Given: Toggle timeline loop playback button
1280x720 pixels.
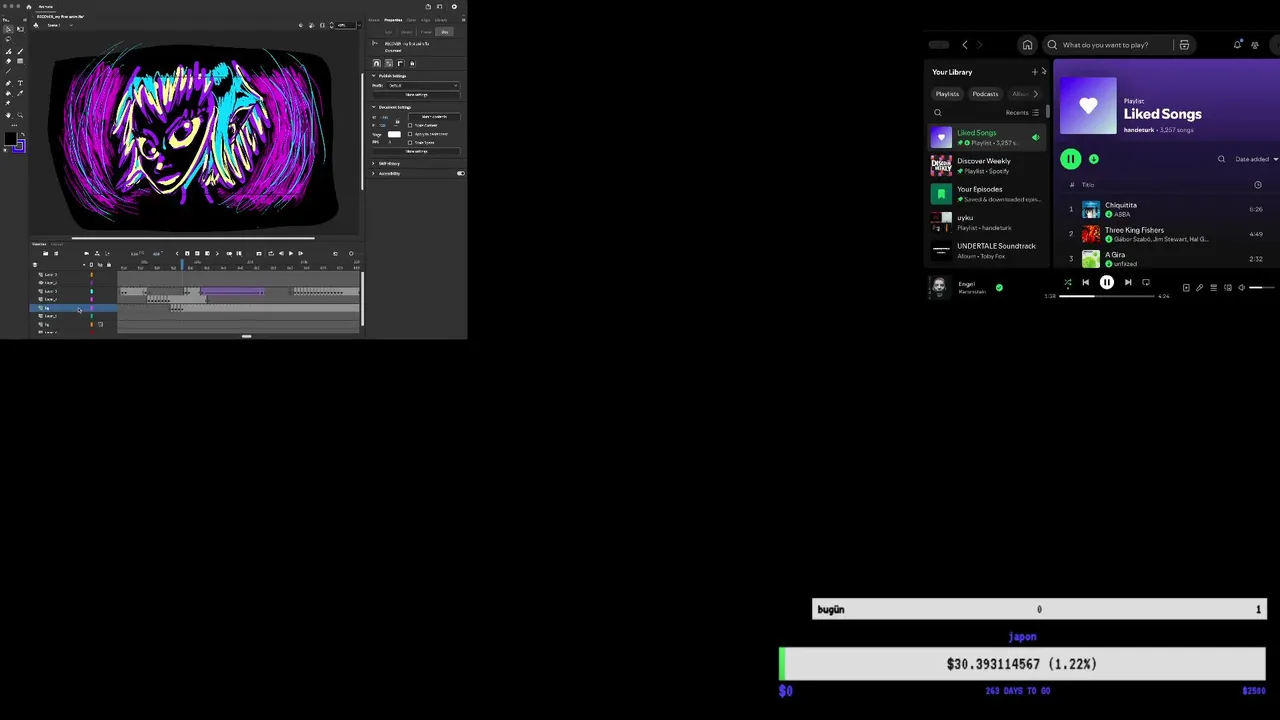Looking at the screenshot, I should [271, 253].
